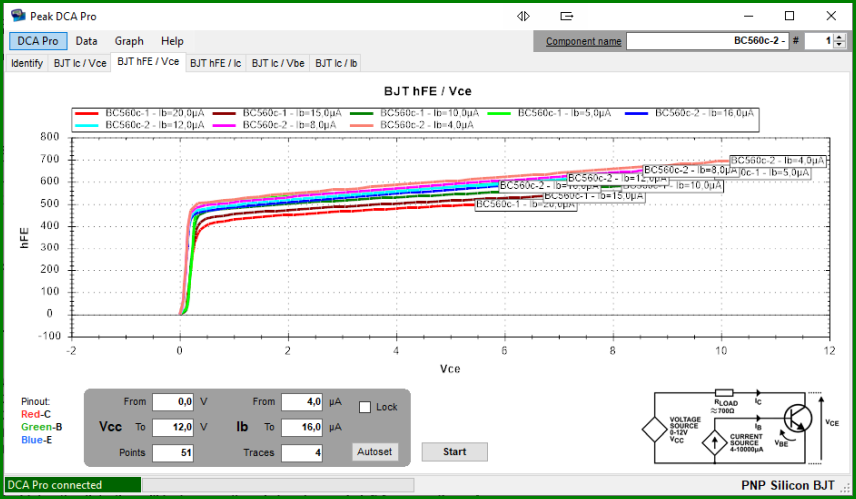Click magenta legend swatch BC560c-2 Ib=8,0µA
This screenshot has height=499, width=856.
pyautogui.click(x=224, y=126)
